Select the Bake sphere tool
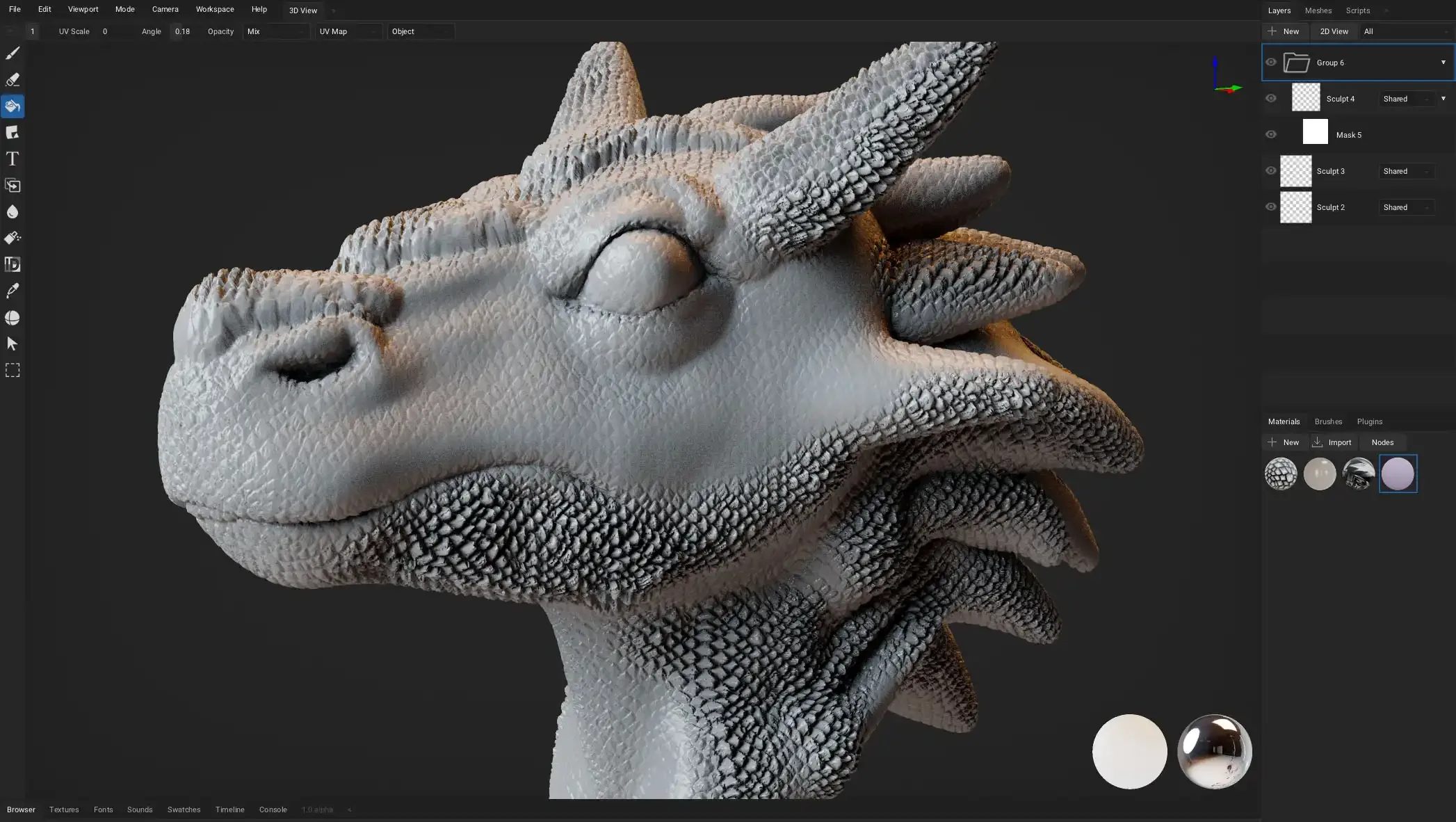The width and height of the screenshot is (1456, 822). pyautogui.click(x=13, y=318)
